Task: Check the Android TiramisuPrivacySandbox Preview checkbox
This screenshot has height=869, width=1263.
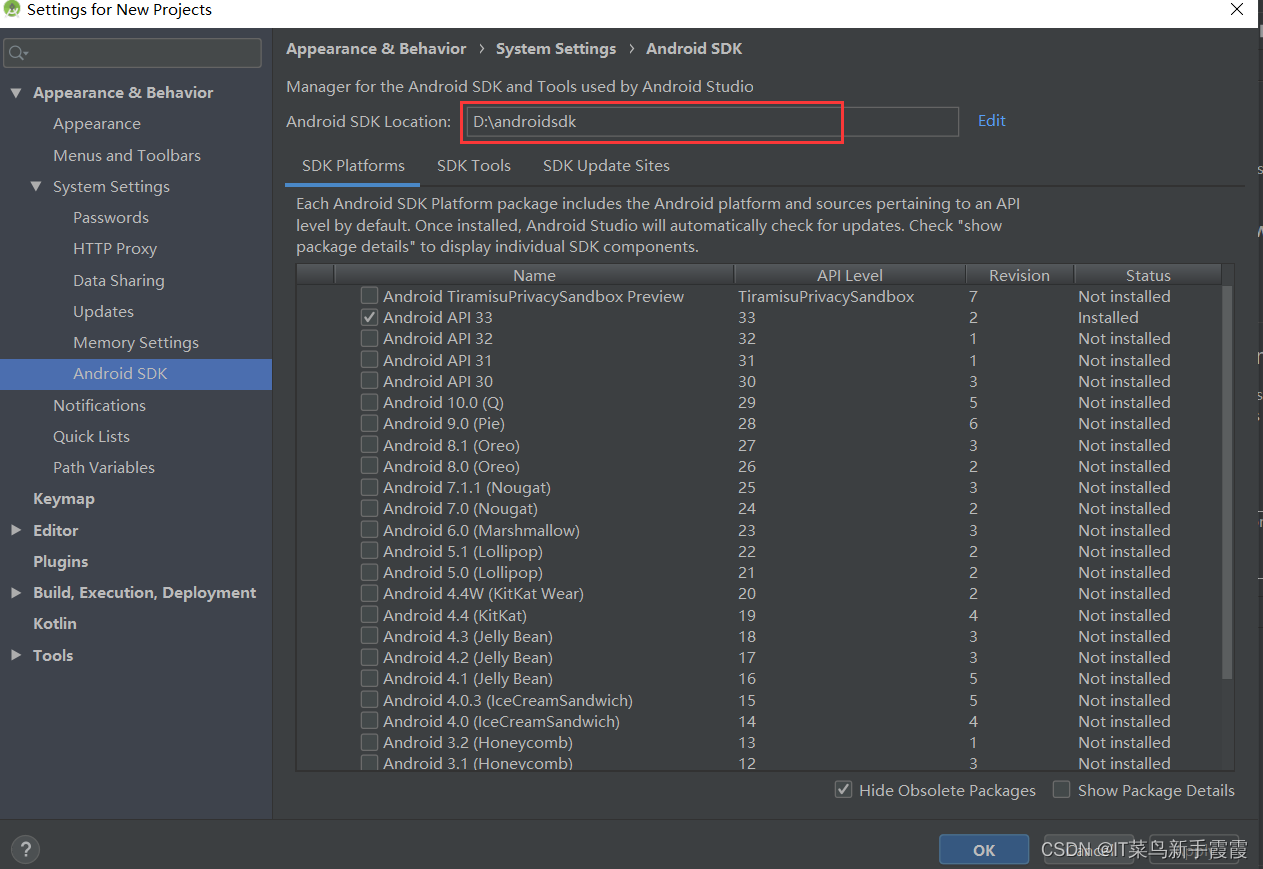Action: coord(370,296)
